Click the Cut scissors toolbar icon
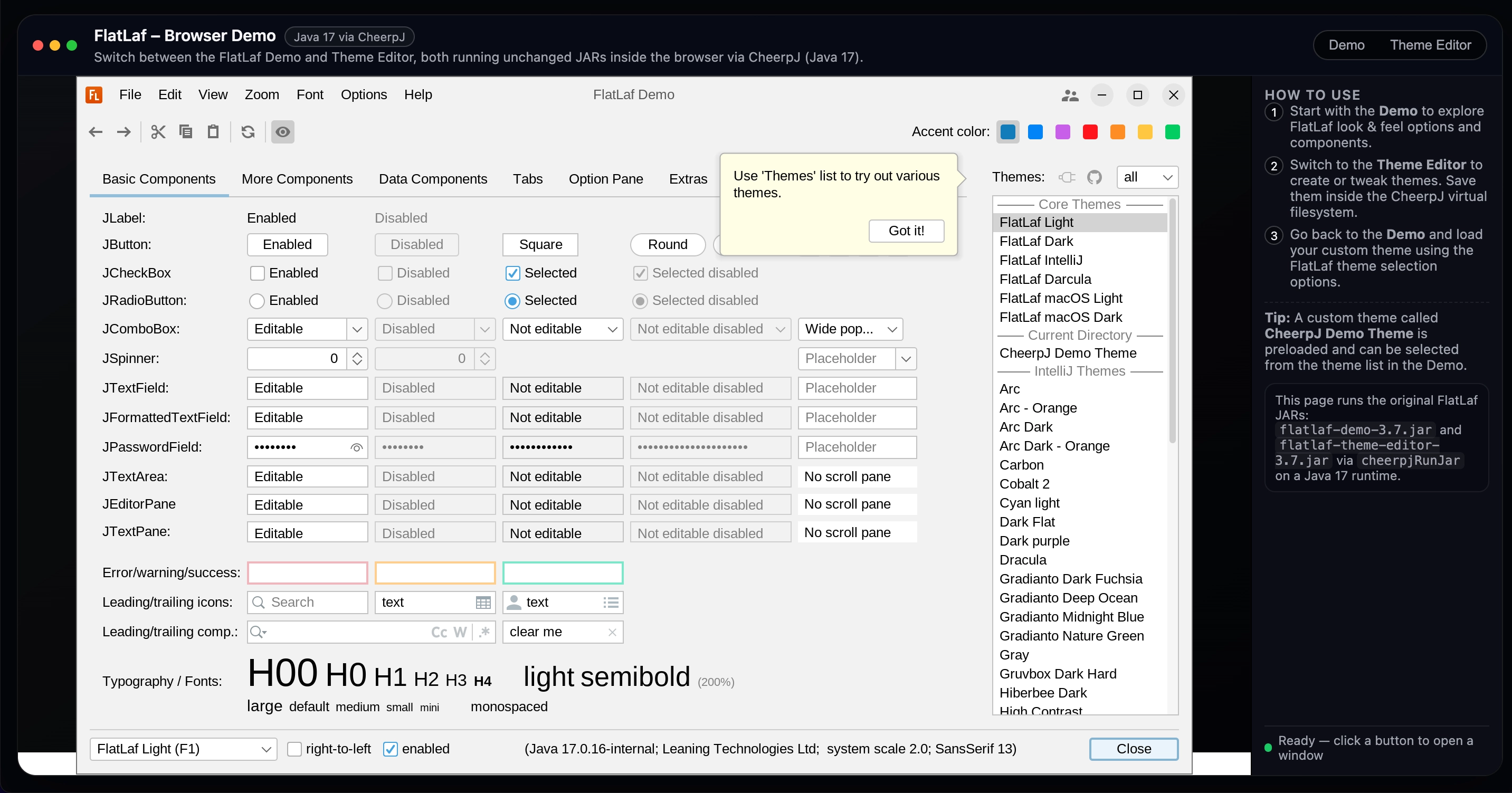1512x793 pixels. [158, 132]
